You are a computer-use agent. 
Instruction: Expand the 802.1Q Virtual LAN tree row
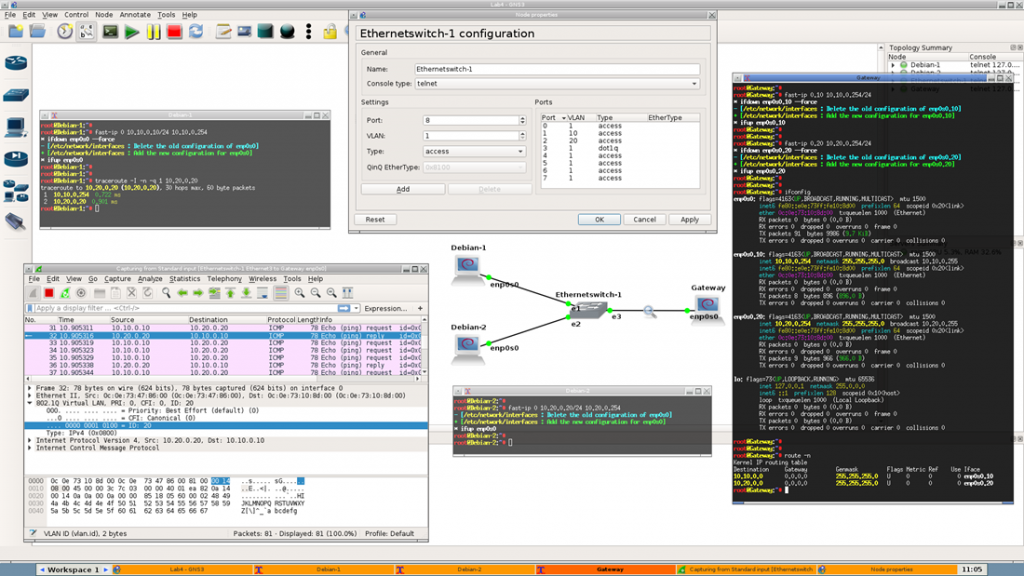pyautogui.click(x=30, y=403)
